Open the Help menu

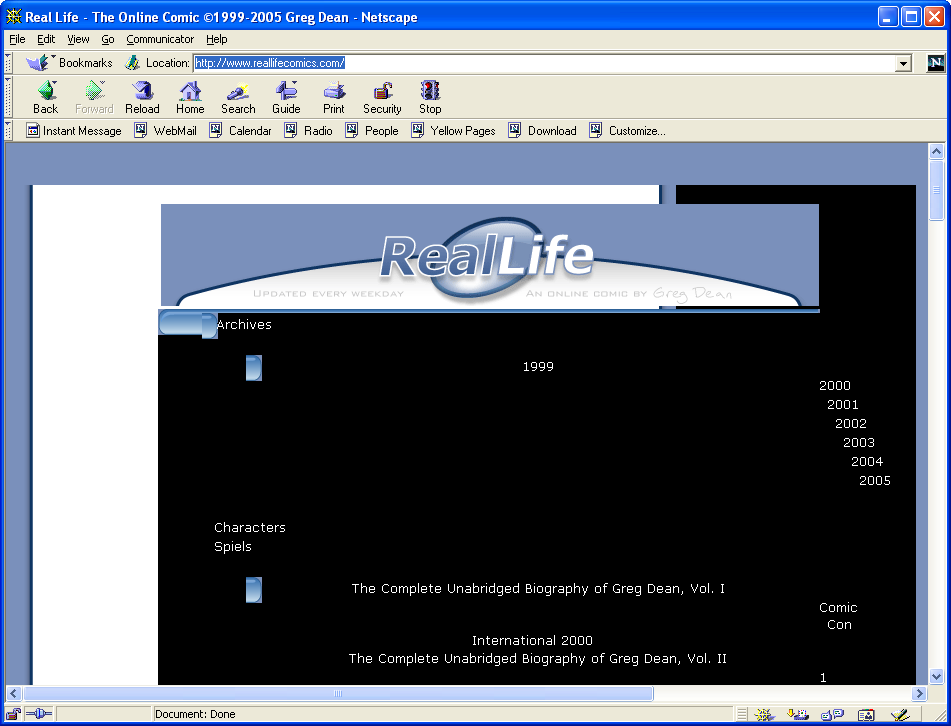217,39
